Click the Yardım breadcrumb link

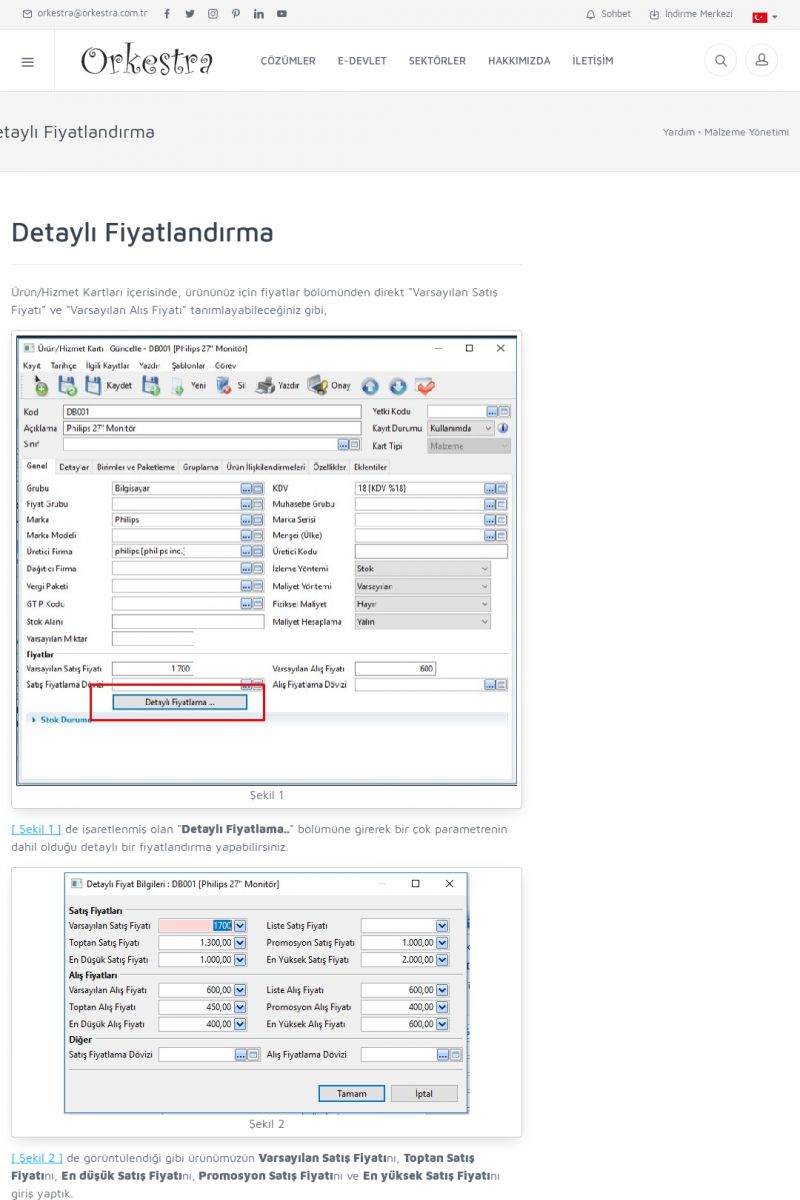click(678, 132)
